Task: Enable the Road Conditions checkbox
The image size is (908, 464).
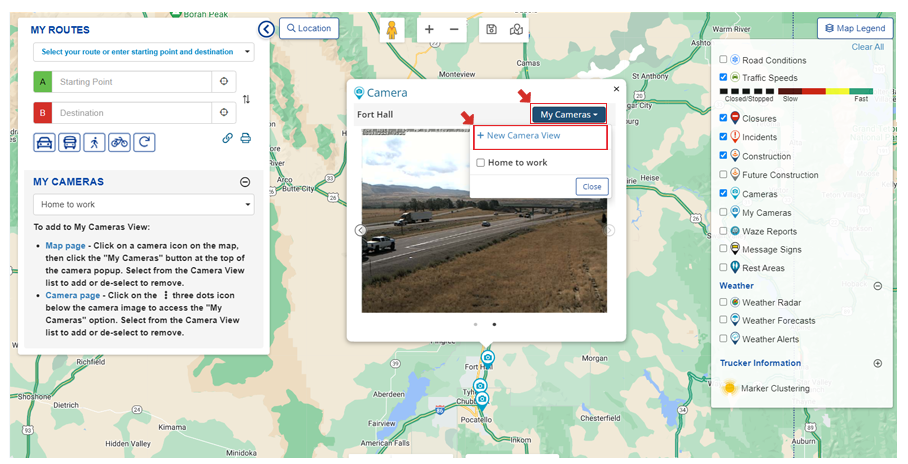Action: coord(724,60)
